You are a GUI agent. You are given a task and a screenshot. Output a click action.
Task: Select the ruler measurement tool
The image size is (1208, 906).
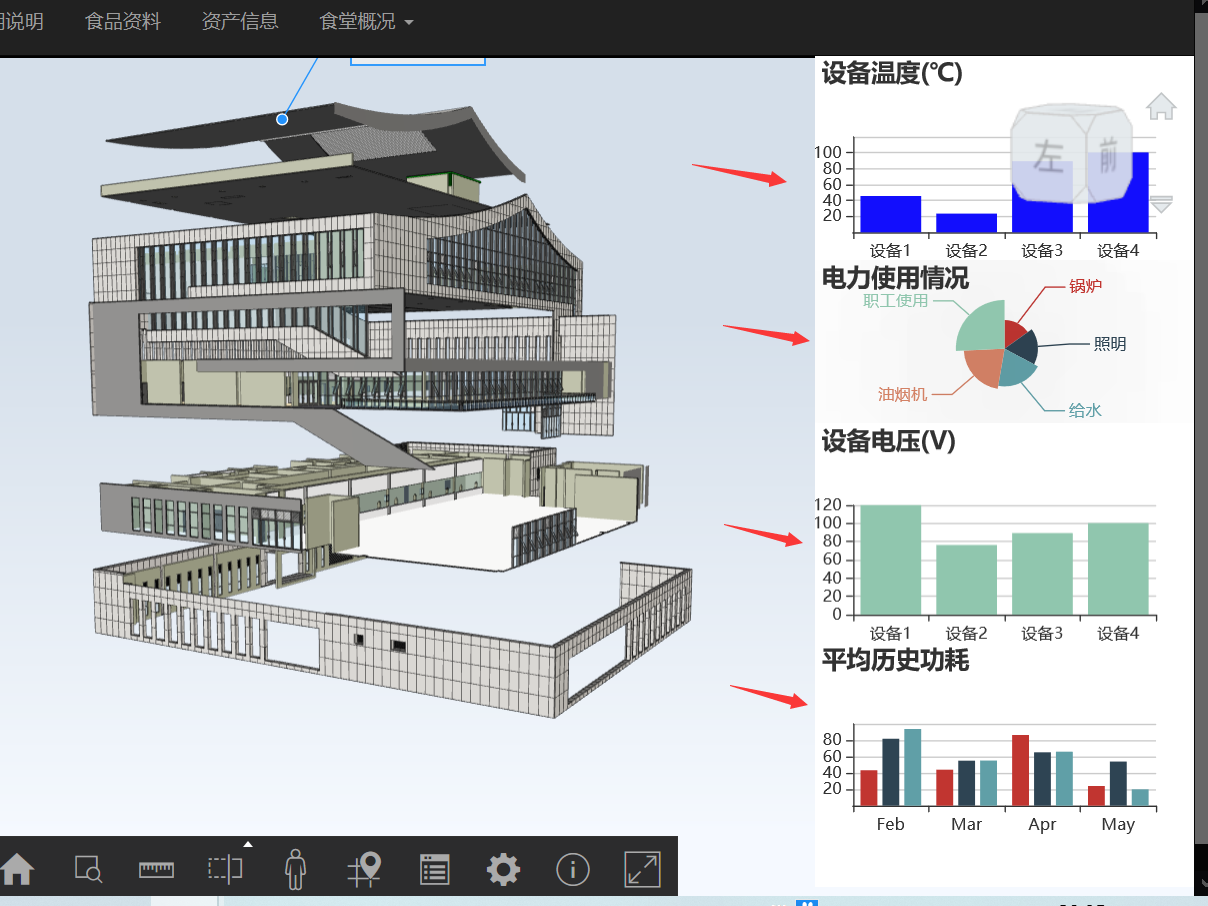pos(156,869)
